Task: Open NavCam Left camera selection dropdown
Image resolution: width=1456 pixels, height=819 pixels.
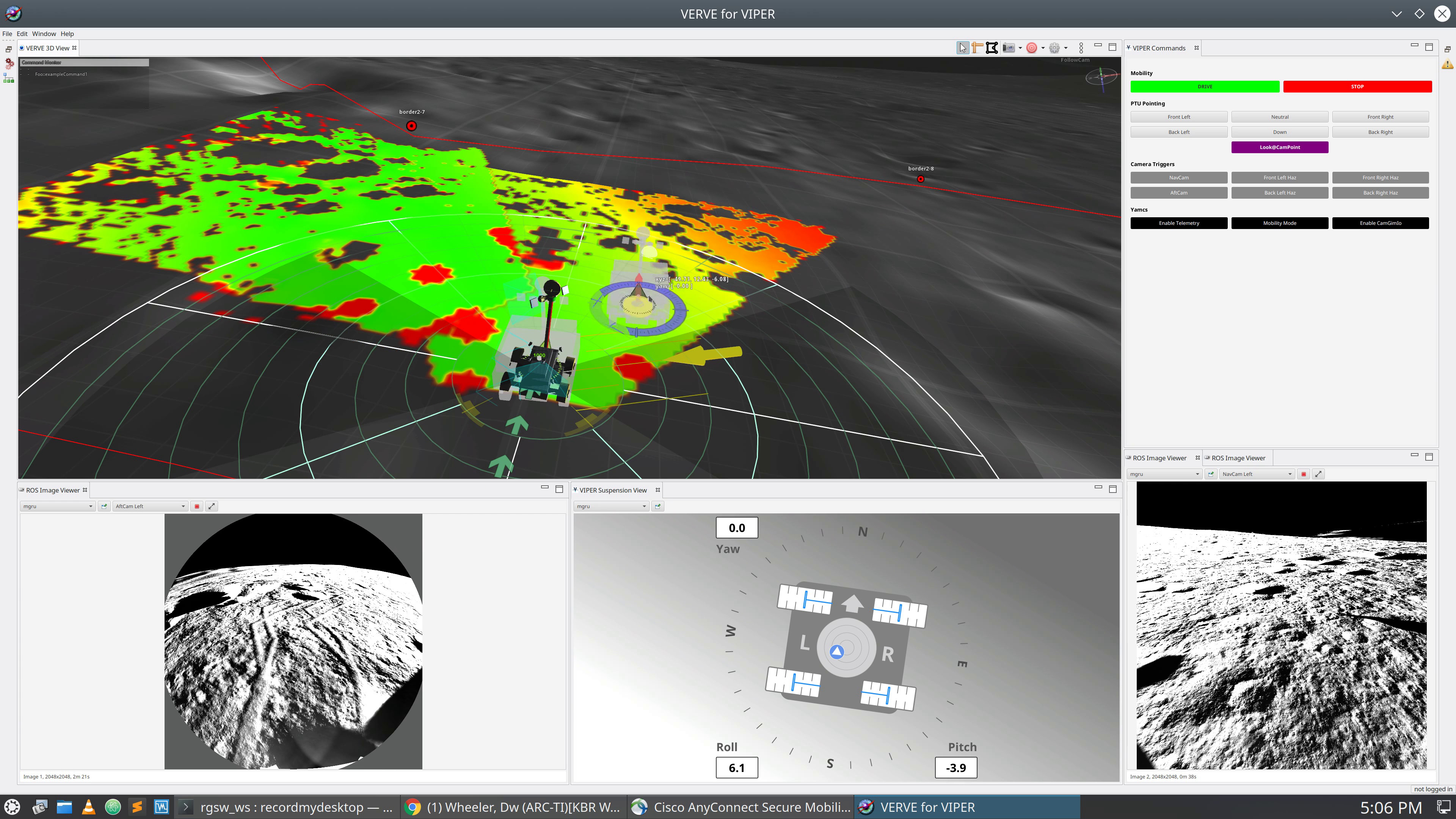Action: click(x=1257, y=474)
